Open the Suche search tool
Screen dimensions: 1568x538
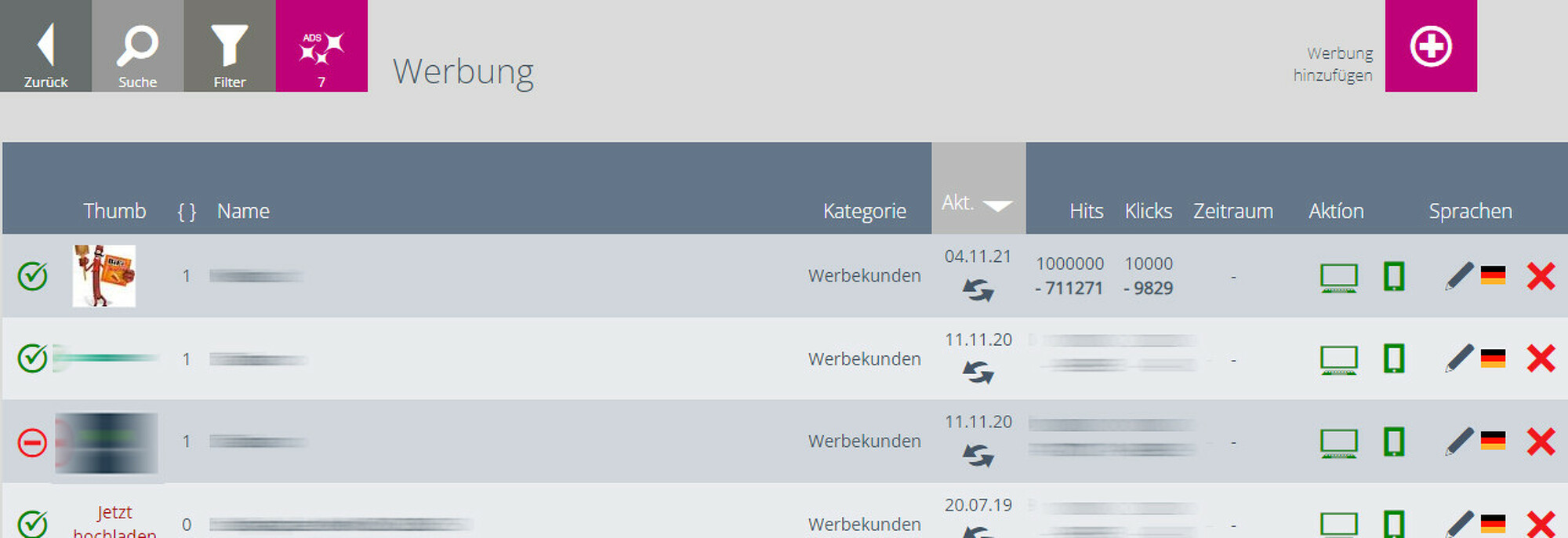[x=137, y=45]
